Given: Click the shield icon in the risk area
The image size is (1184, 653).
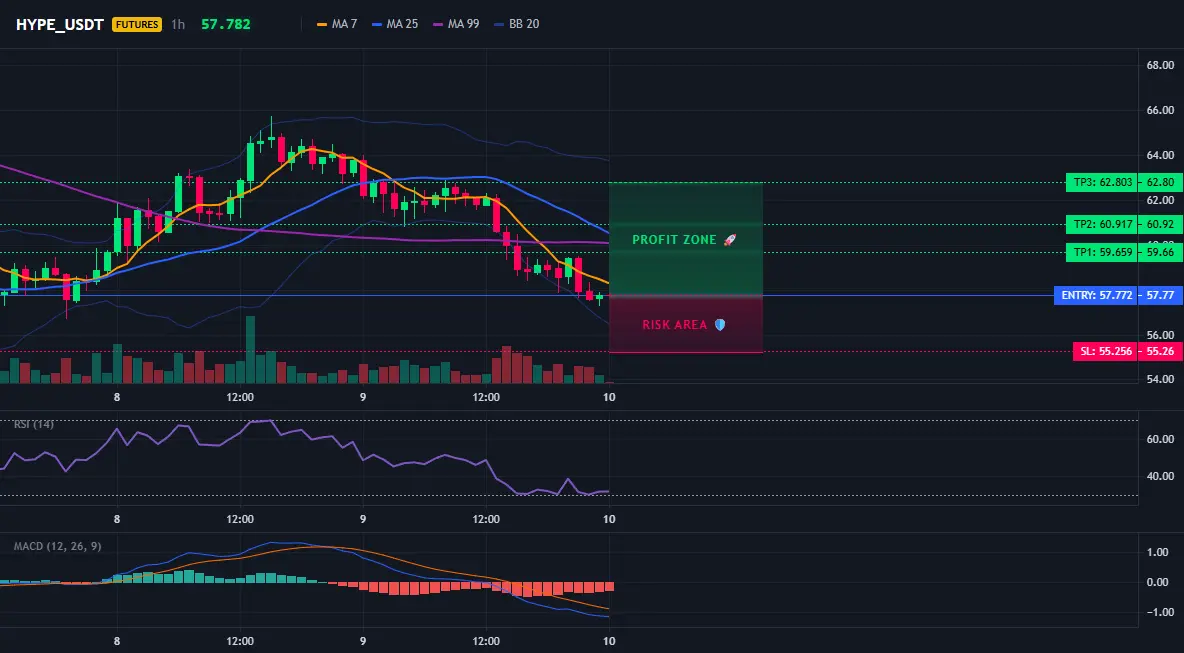Looking at the screenshot, I should pyautogui.click(x=720, y=325).
